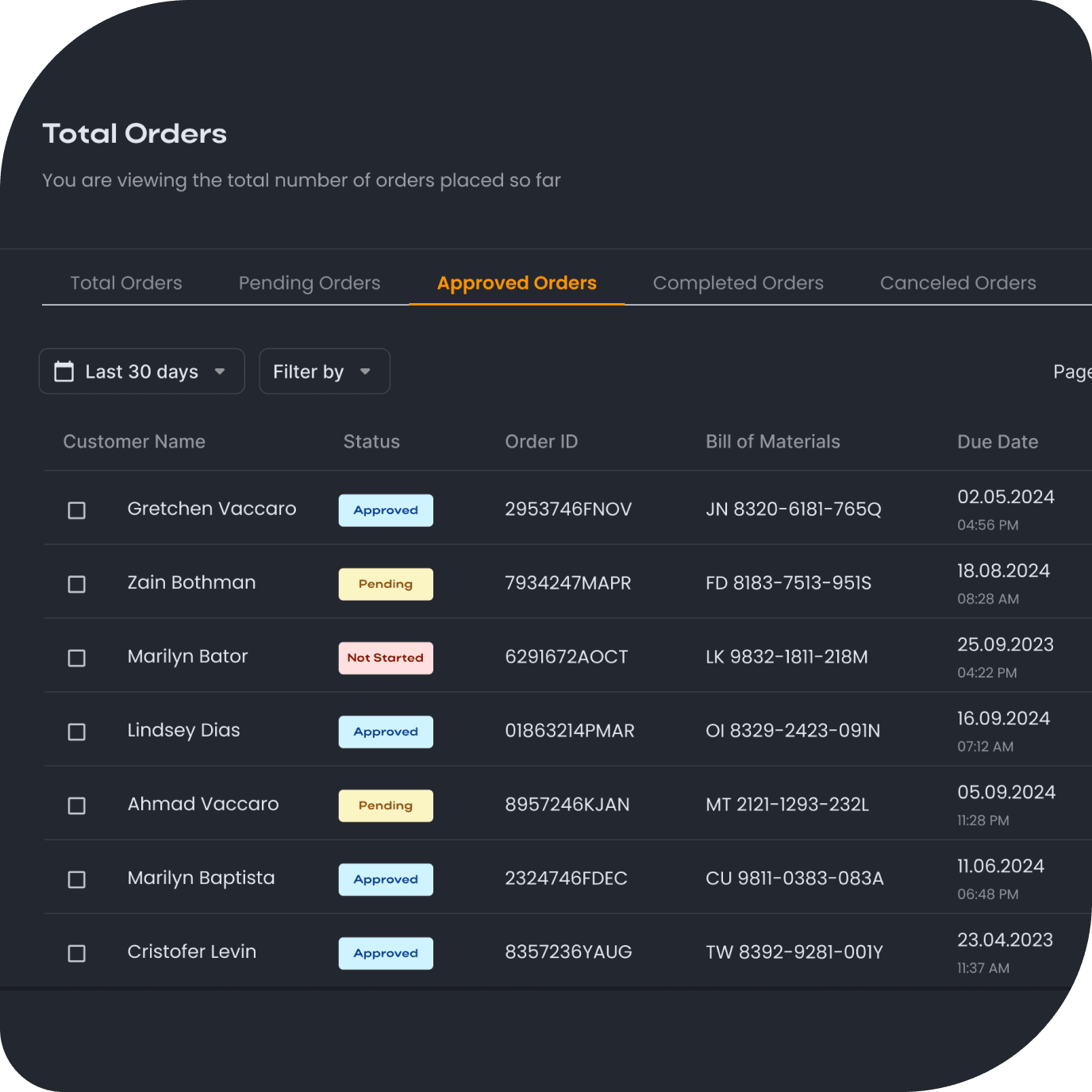Switch to the Total Orders tab
1092x1092 pixels.
[126, 283]
